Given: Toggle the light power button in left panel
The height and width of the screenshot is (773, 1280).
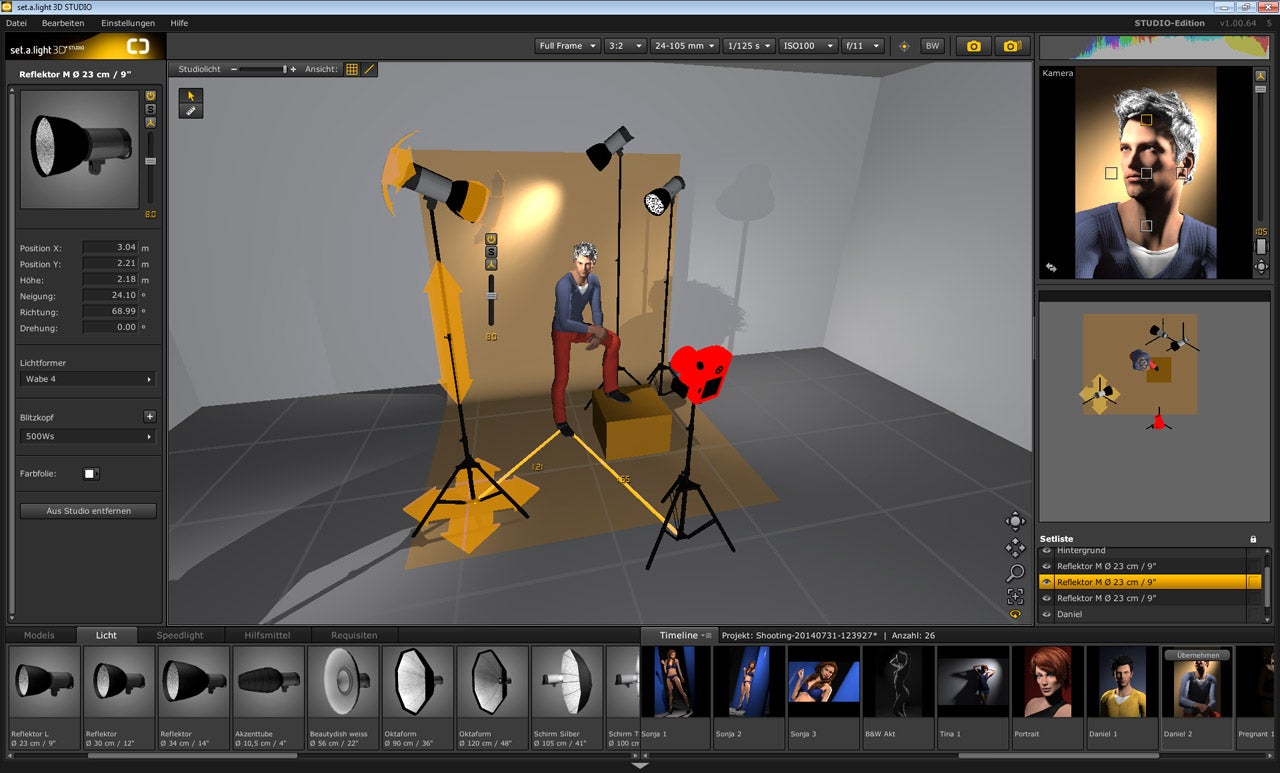Looking at the screenshot, I should [151, 96].
